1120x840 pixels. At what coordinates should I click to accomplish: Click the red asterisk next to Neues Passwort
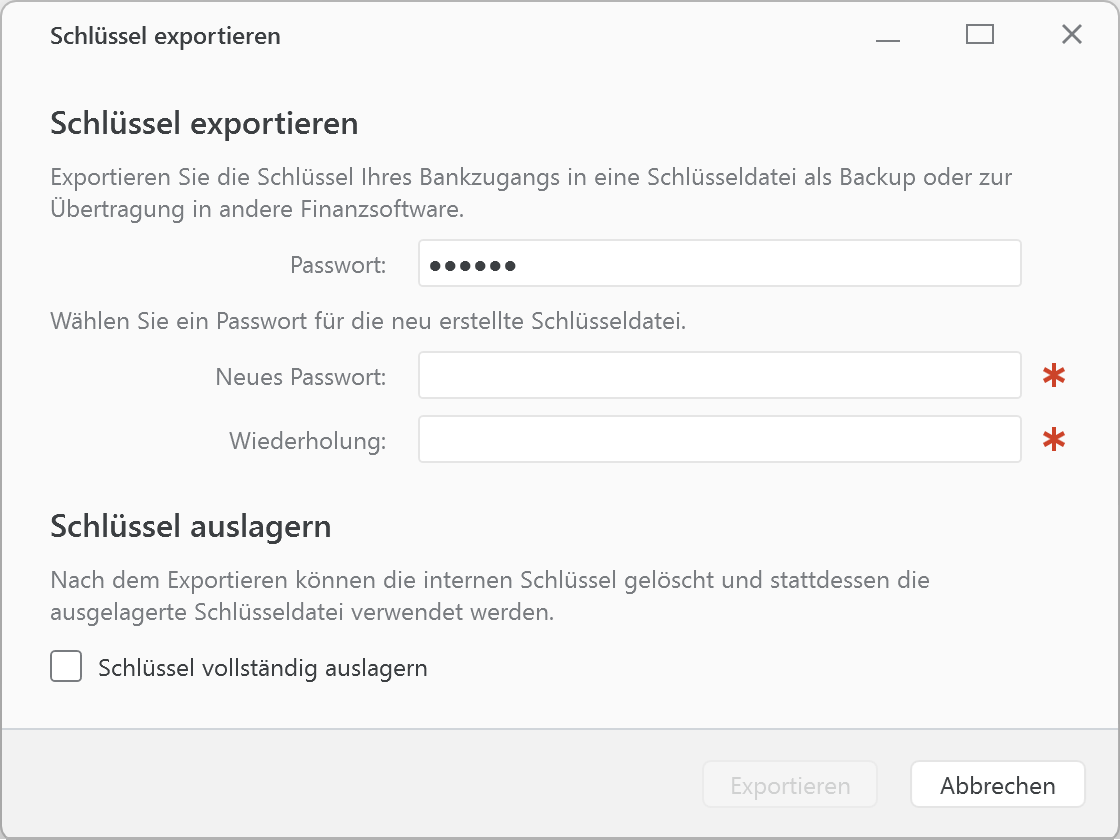tap(1055, 375)
